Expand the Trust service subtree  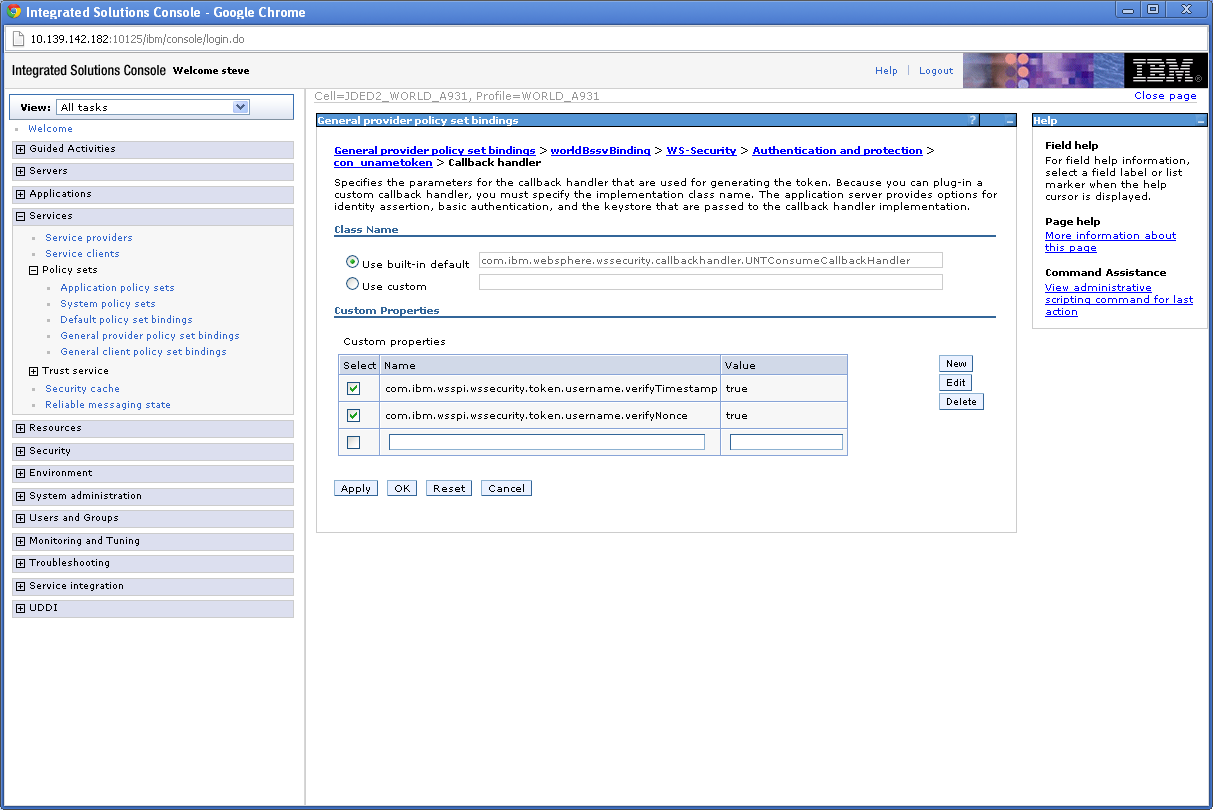point(33,371)
